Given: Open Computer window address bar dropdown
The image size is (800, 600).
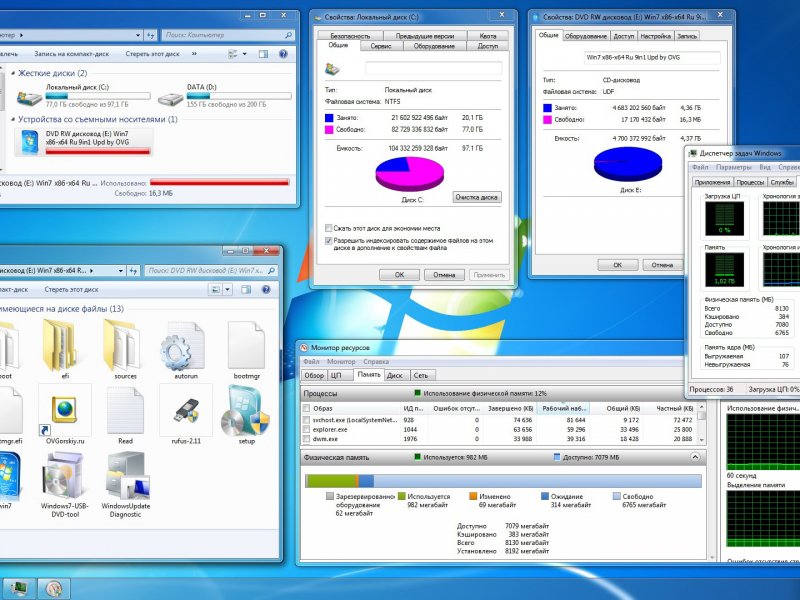Looking at the screenshot, I should [138, 35].
